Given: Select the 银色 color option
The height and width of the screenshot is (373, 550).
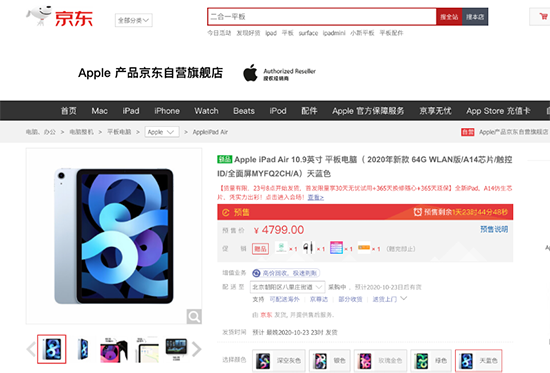Looking at the screenshot, I should tap(330, 361).
